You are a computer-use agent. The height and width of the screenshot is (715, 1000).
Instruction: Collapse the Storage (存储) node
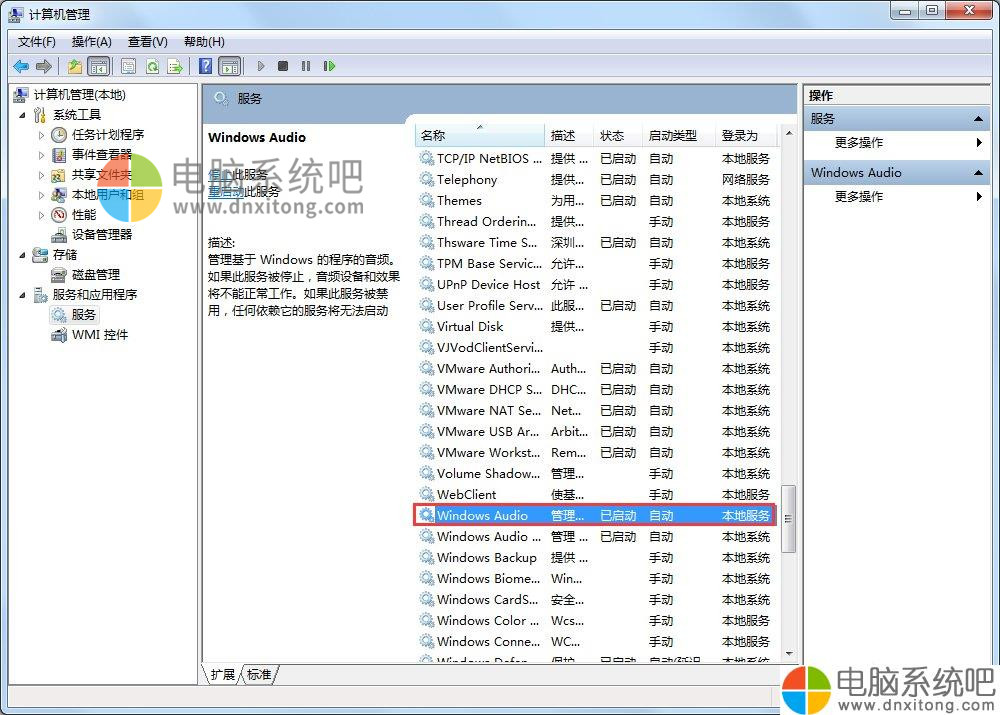(x=22, y=255)
